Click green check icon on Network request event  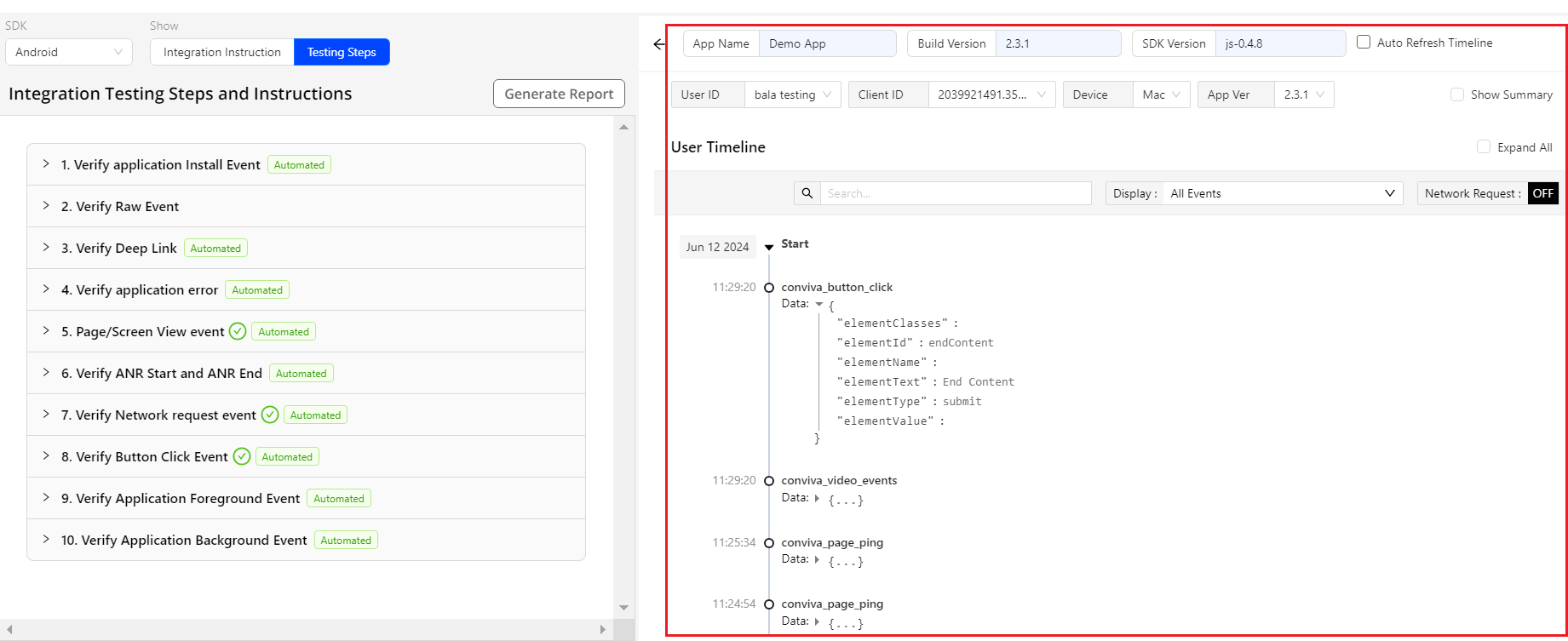click(270, 415)
